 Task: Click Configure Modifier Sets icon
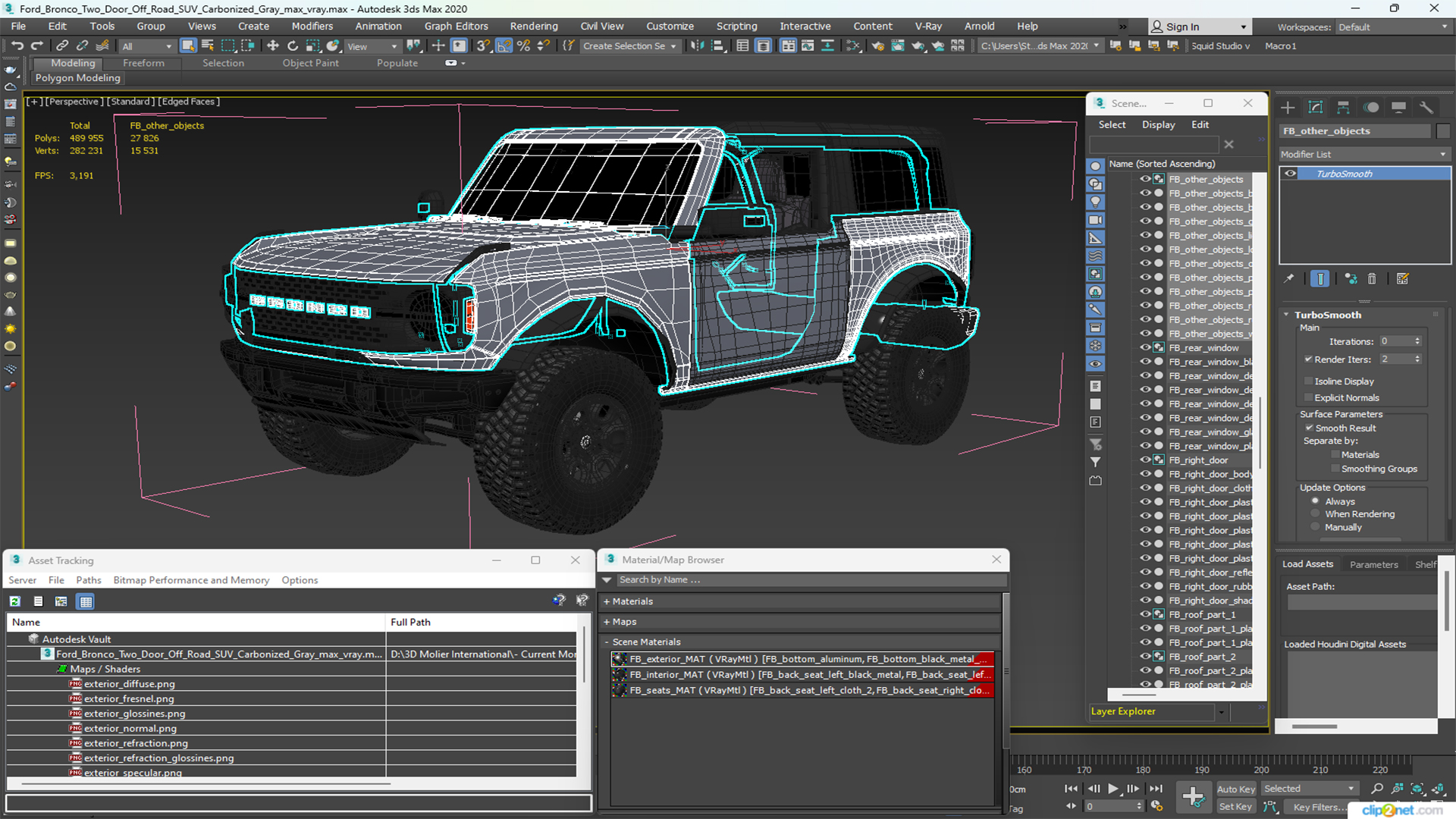click(1402, 278)
